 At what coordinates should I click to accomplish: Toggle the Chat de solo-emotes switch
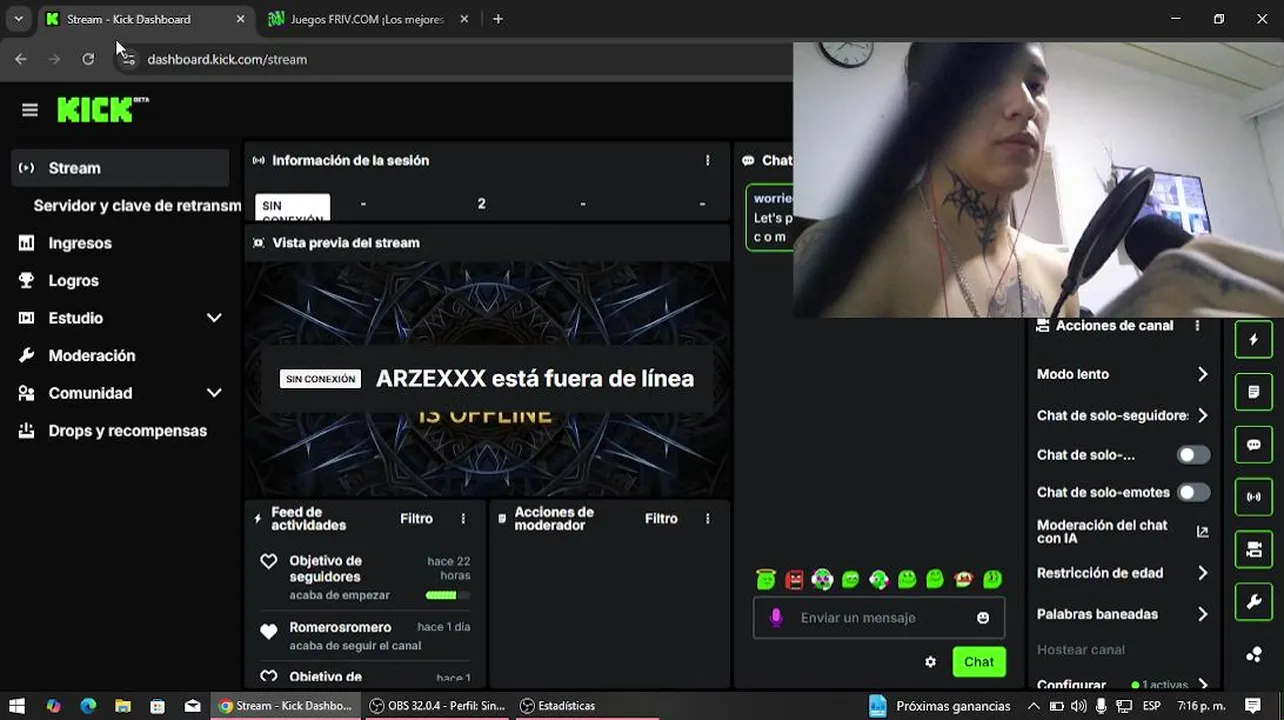click(1193, 492)
